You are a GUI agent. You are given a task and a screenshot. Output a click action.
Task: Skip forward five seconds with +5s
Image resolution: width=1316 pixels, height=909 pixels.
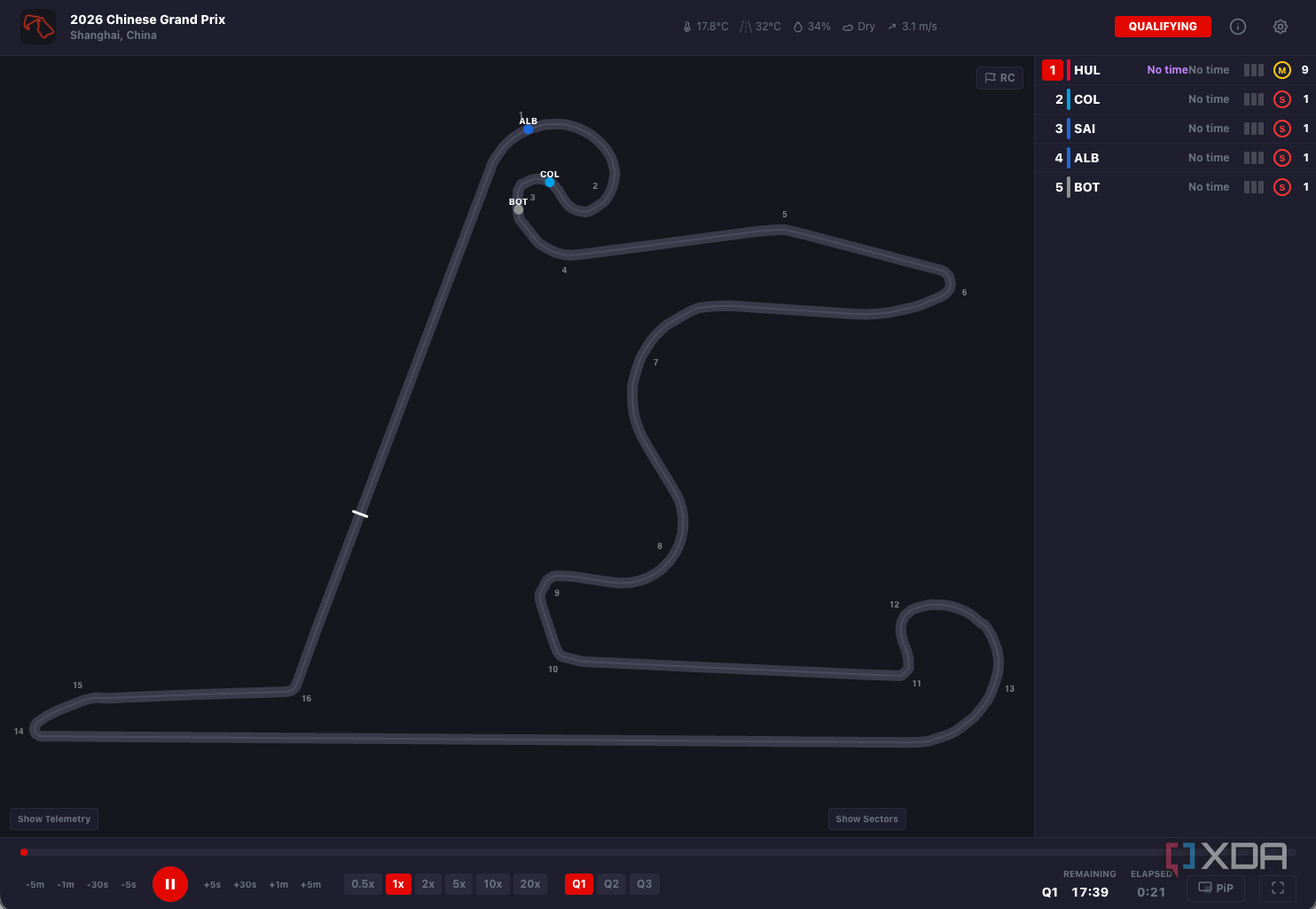[x=212, y=884]
